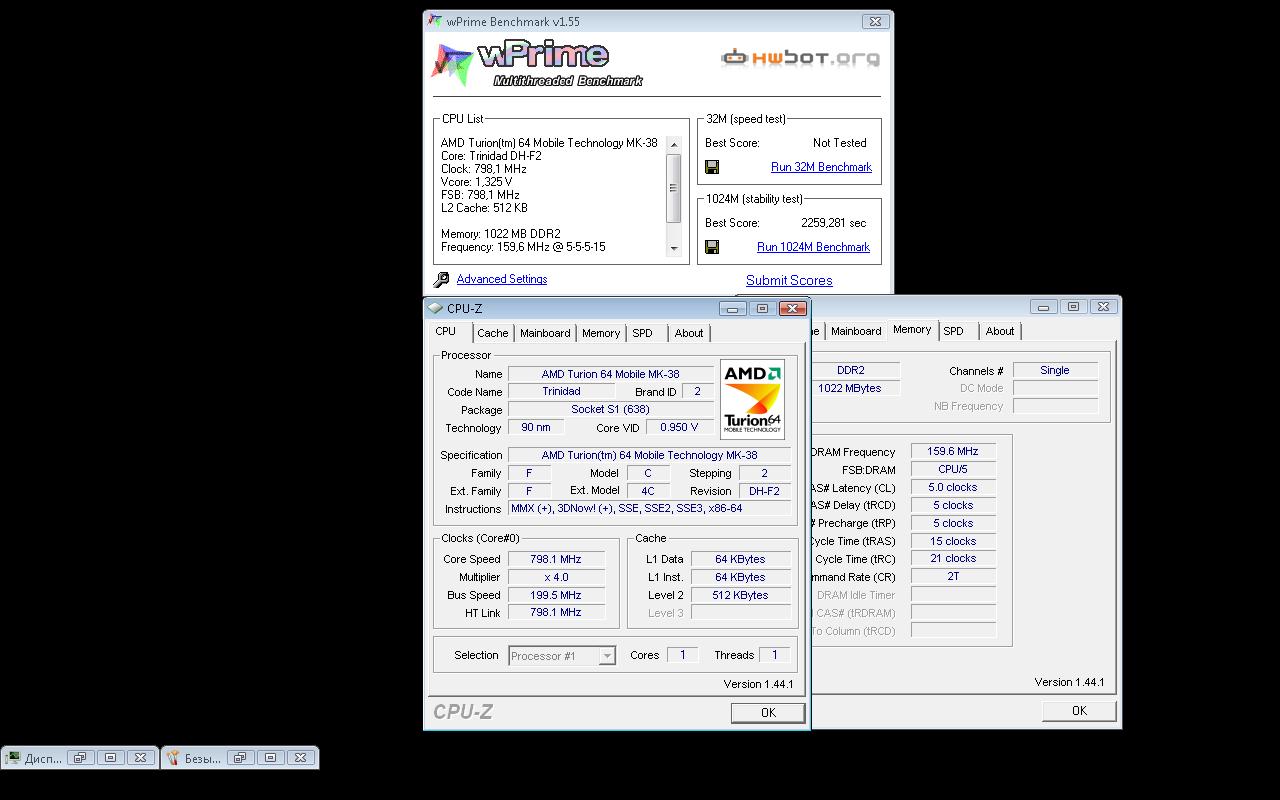Click the Code Name field Trinidad
The image size is (1280, 800).
561,391
